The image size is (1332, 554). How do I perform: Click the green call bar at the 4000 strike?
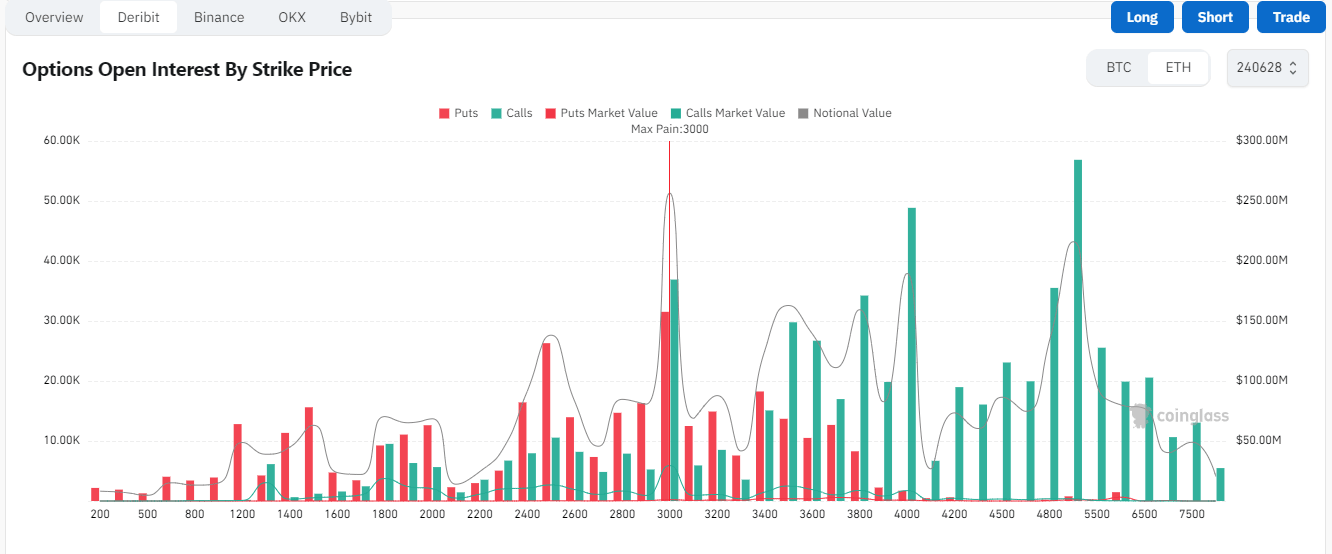click(x=912, y=354)
